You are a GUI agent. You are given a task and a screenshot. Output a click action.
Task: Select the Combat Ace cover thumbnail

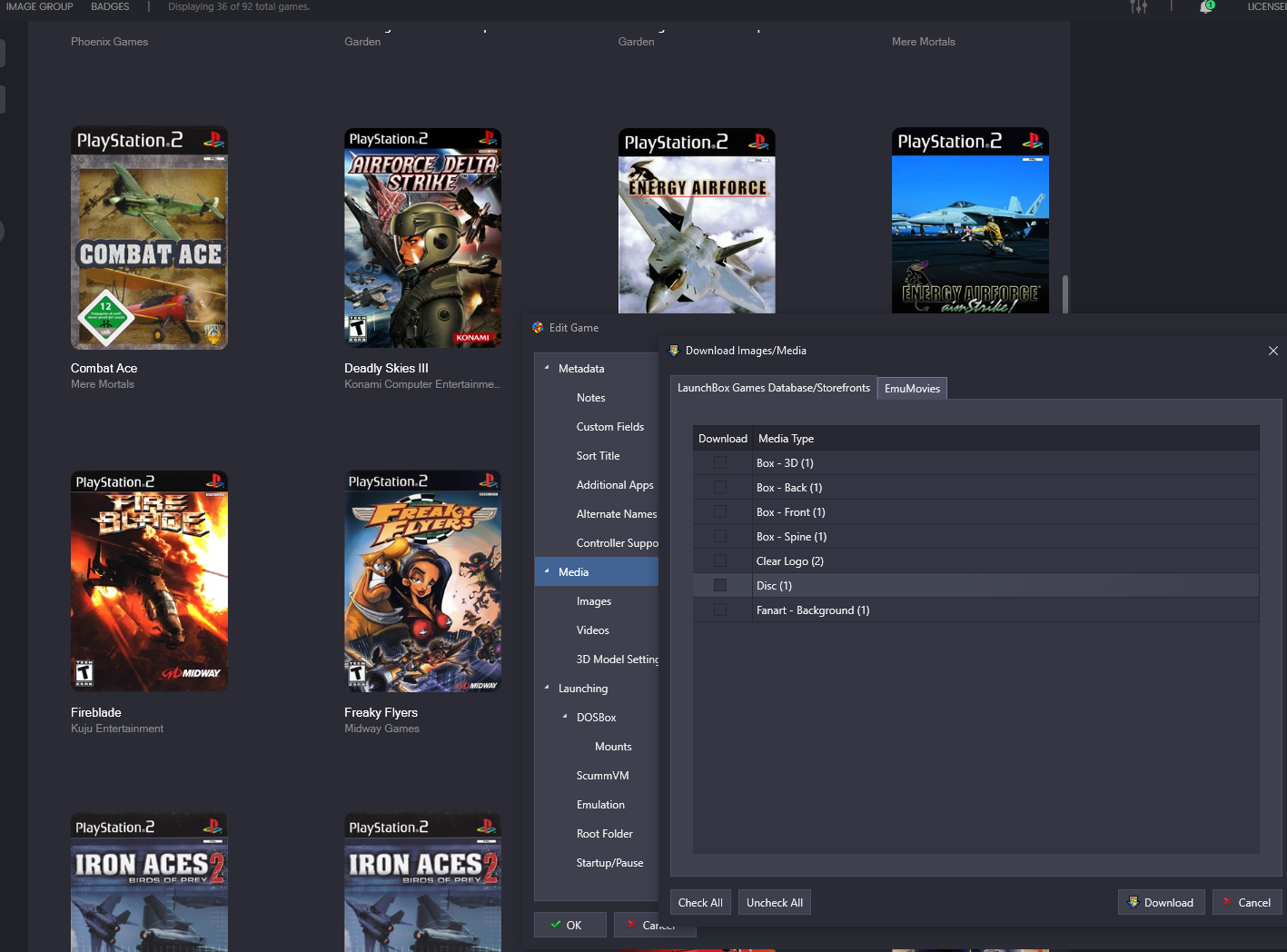click(149, 238)
